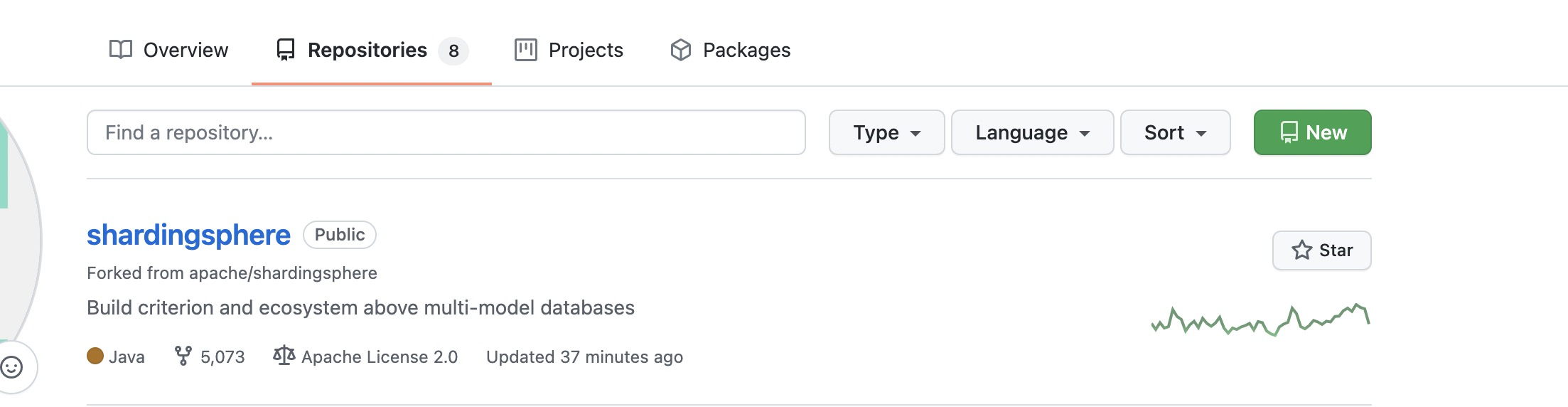The image size is (1568, 407).
Task: Toggle Star for shardingsphere repository
Action: [x=1322, y=250]
